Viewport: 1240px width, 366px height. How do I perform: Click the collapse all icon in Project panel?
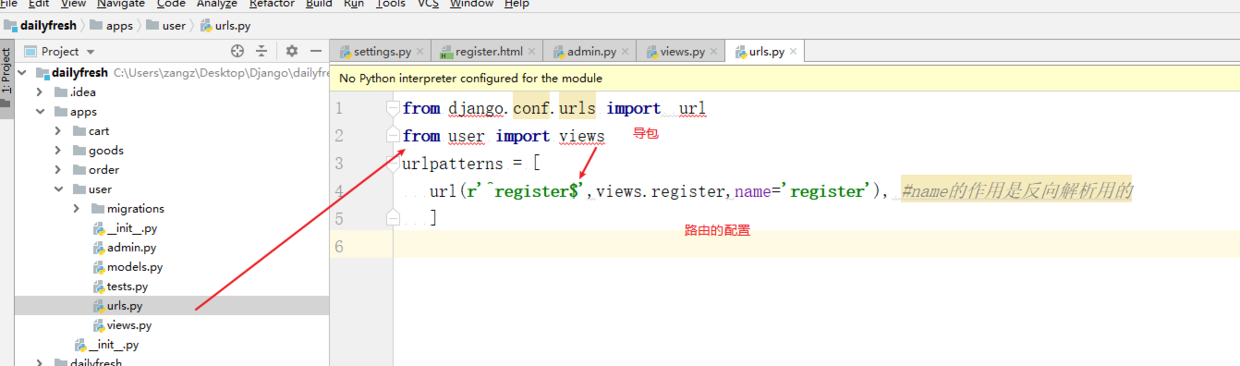pyautogui.click(x=262, y=51)
